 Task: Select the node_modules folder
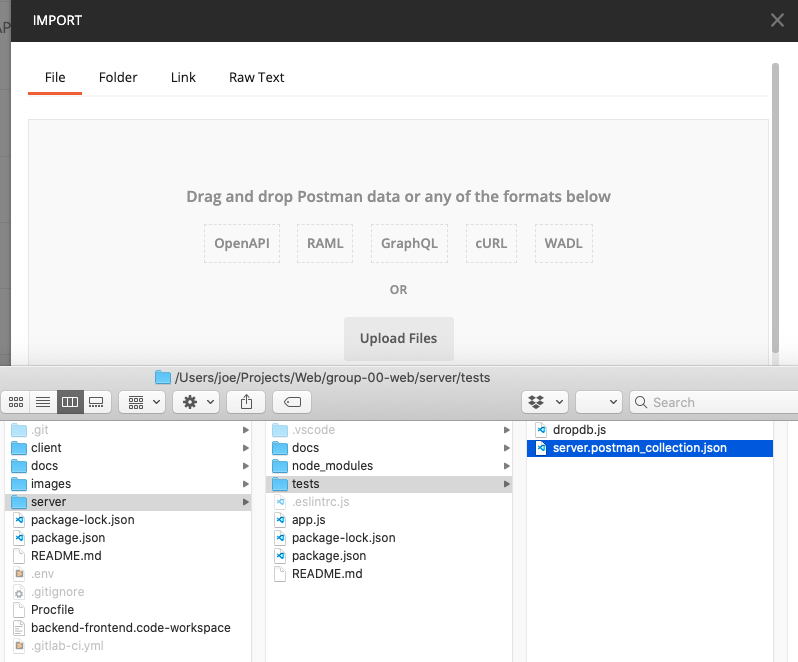(389, 466)
